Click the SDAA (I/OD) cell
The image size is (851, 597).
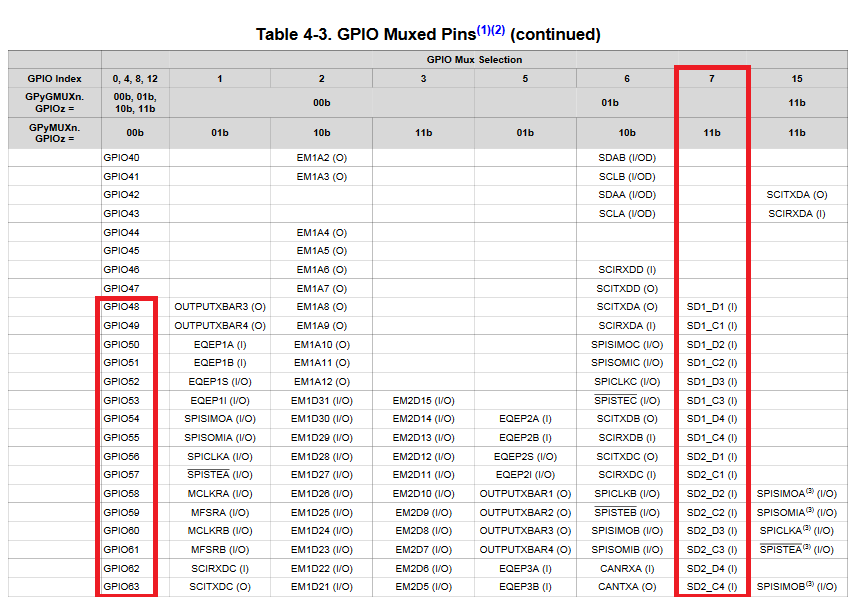click(627, 194)
